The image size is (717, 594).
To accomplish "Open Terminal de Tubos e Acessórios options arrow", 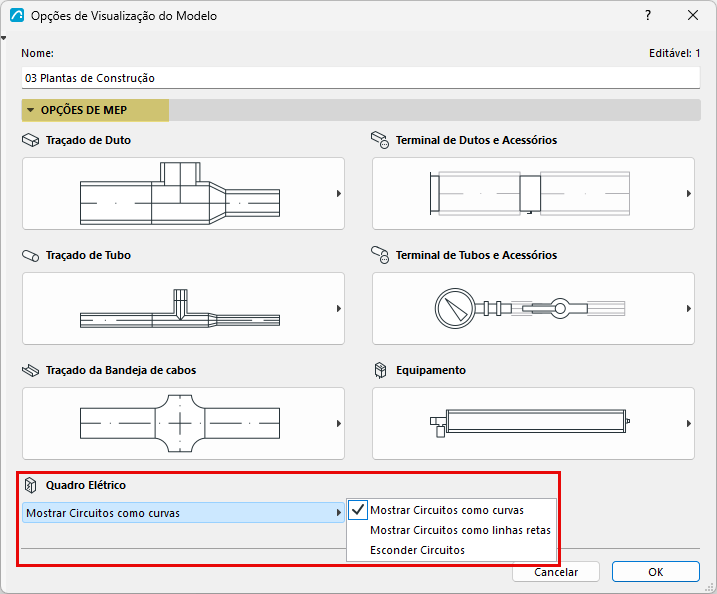I will (x=689, y=309).
